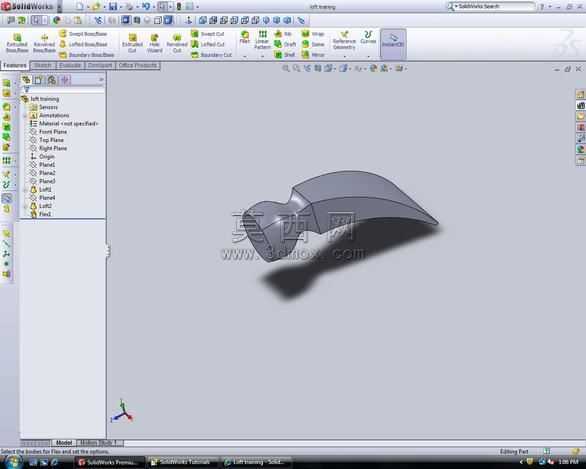Open dropdown arrow under Curves
The width and height of the screenshot is (586, 469).
(368, 56)
